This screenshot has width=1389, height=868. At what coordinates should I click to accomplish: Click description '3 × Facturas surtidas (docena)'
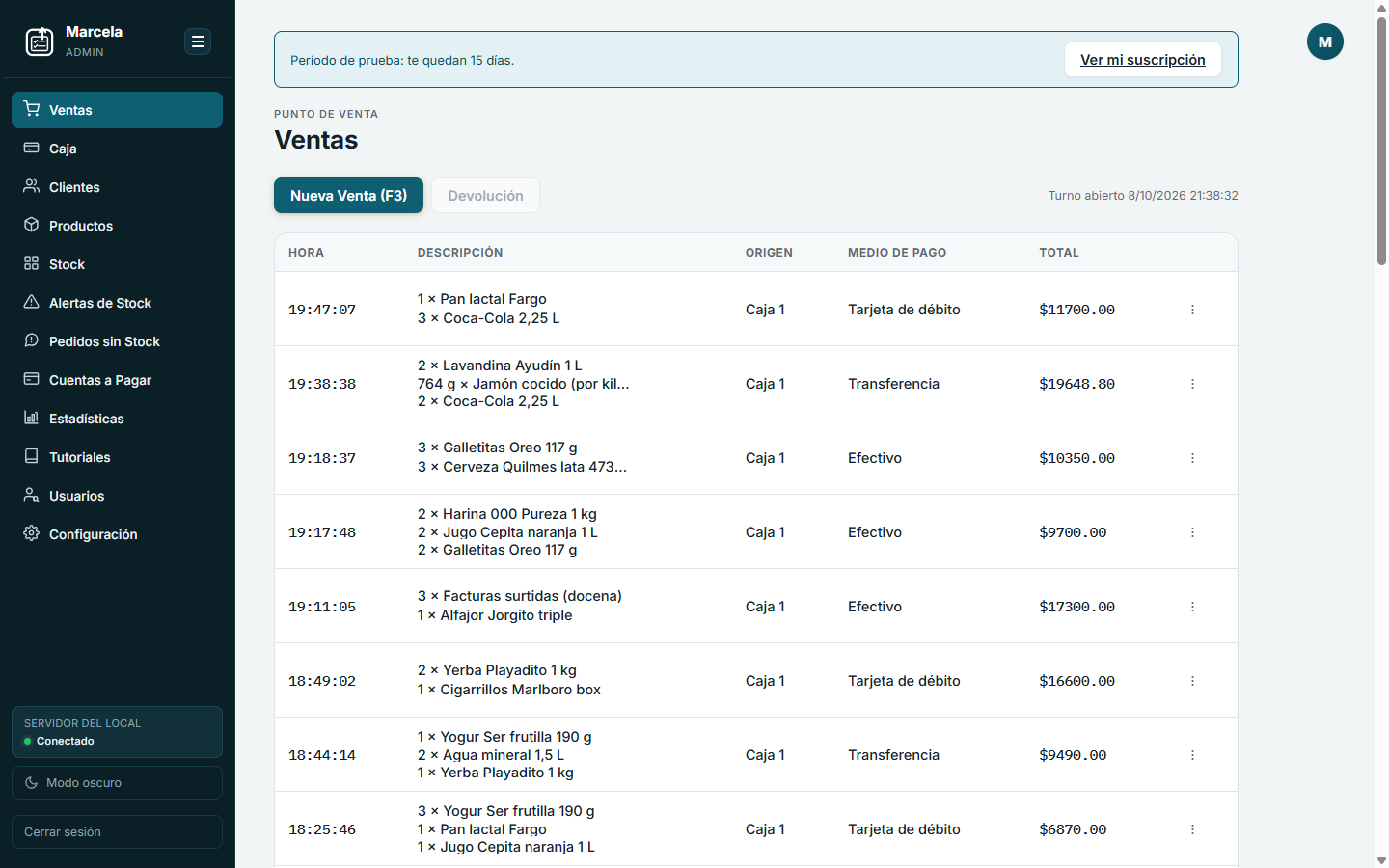tap(520, 596)
